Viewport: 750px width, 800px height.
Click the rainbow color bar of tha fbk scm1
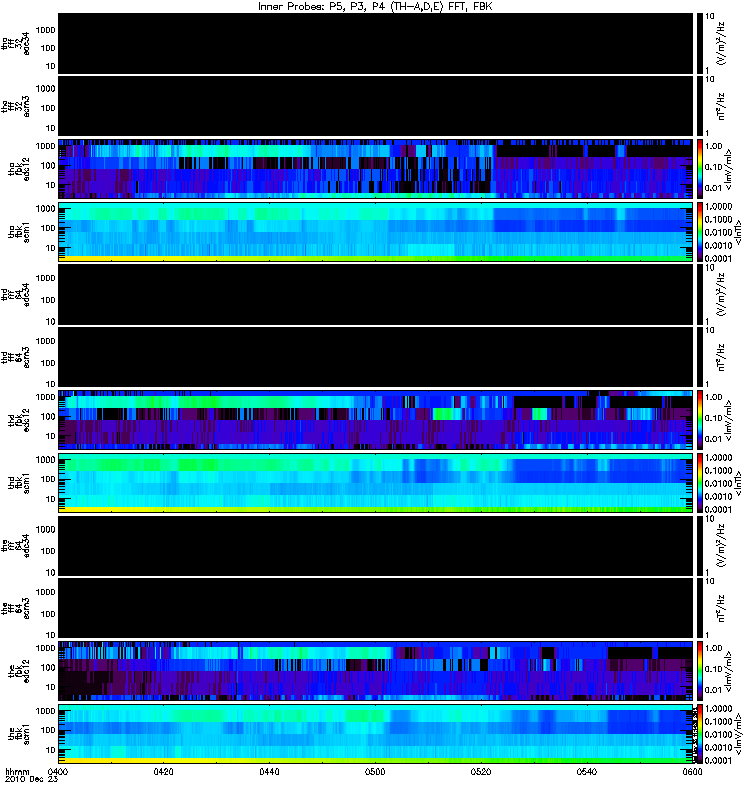click(x=699, y=232)
